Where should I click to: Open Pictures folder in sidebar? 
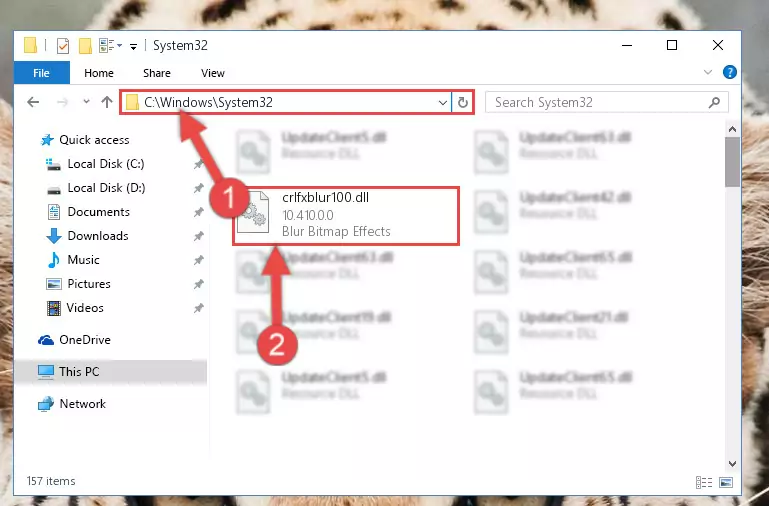coord(78,284)
